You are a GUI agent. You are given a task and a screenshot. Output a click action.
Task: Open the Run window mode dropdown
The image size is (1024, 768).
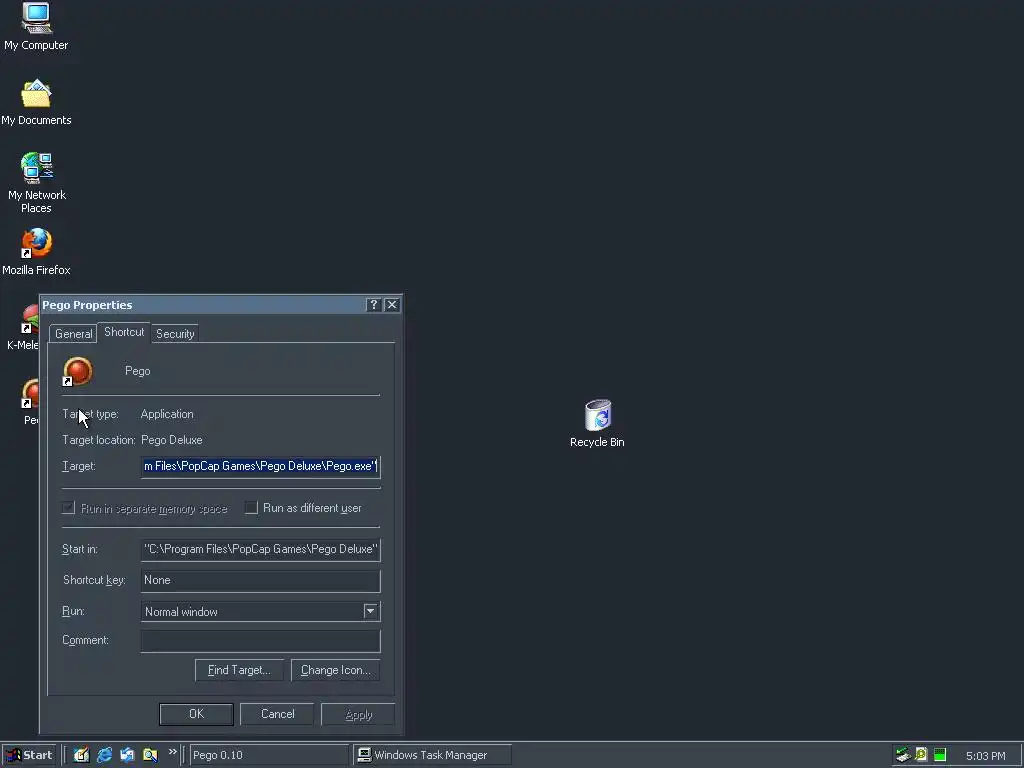[370, 611]
